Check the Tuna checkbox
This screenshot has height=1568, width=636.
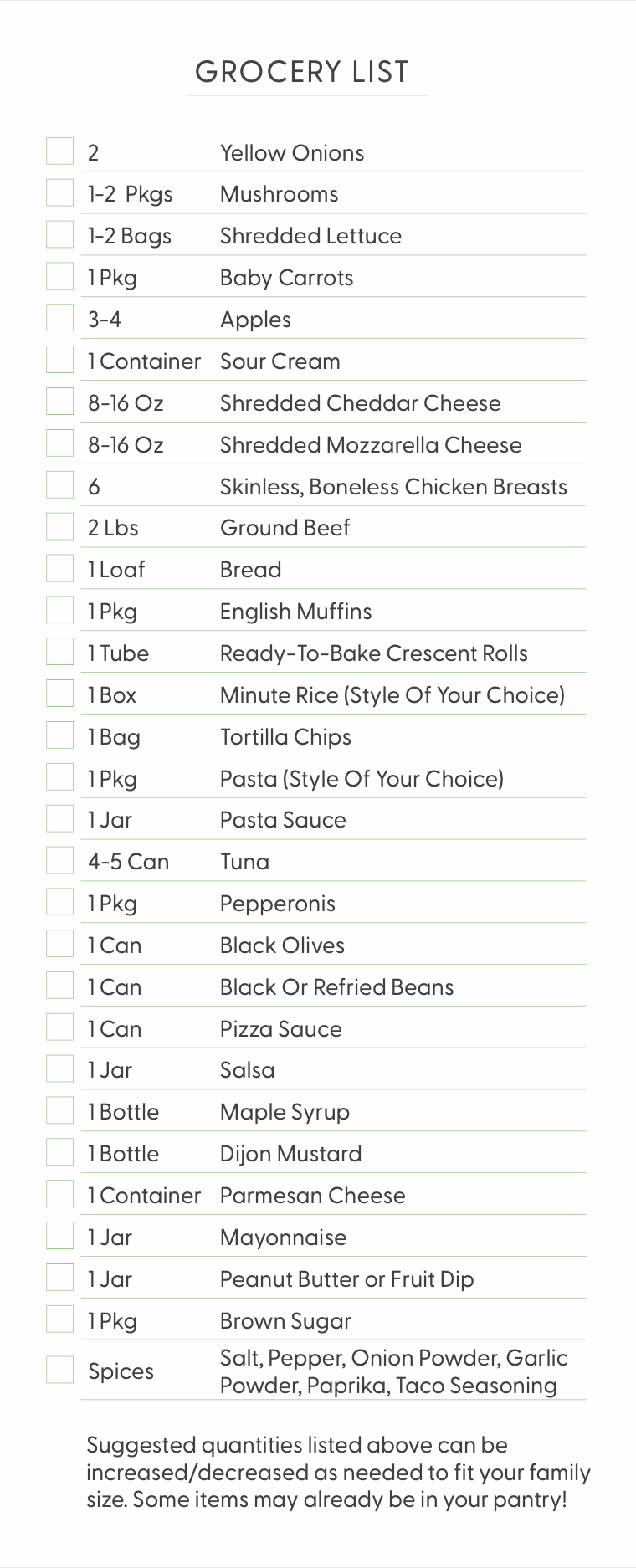[x=59, y=861]
